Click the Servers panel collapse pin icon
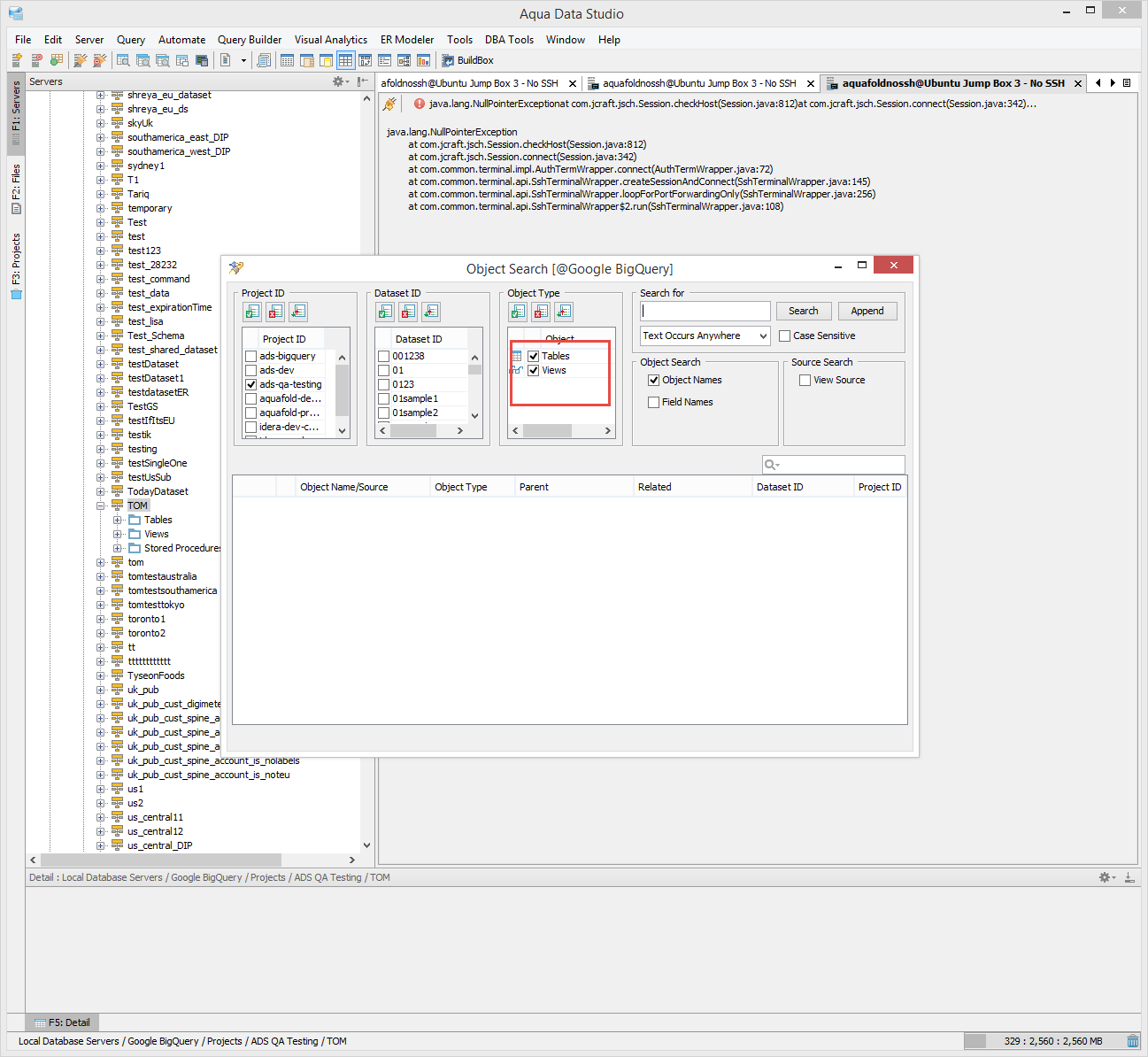 pyautogui.click(x=362, y=81)
